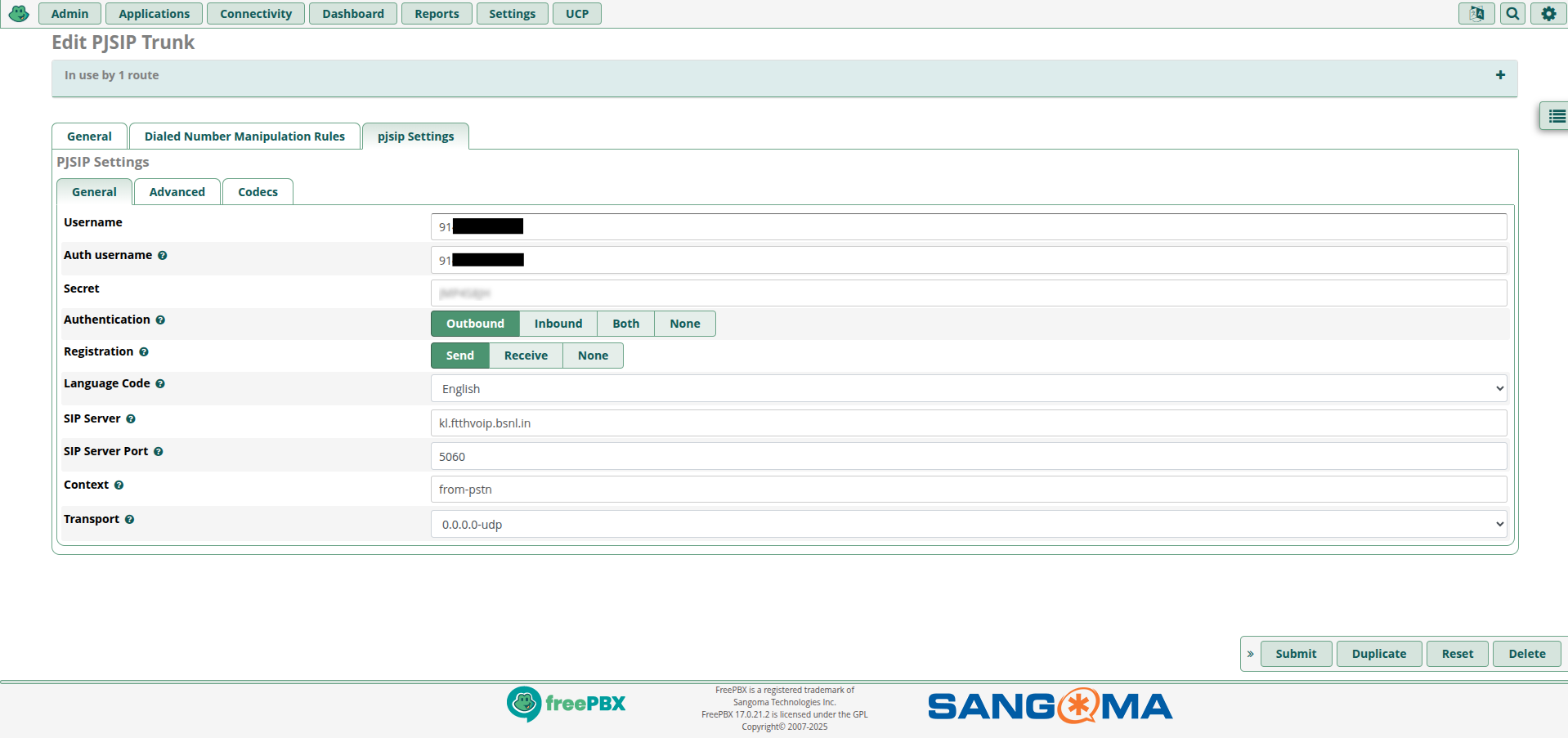Set Registration to Receive
This screenshot has height=738, width=1568.
pos(526,356)
